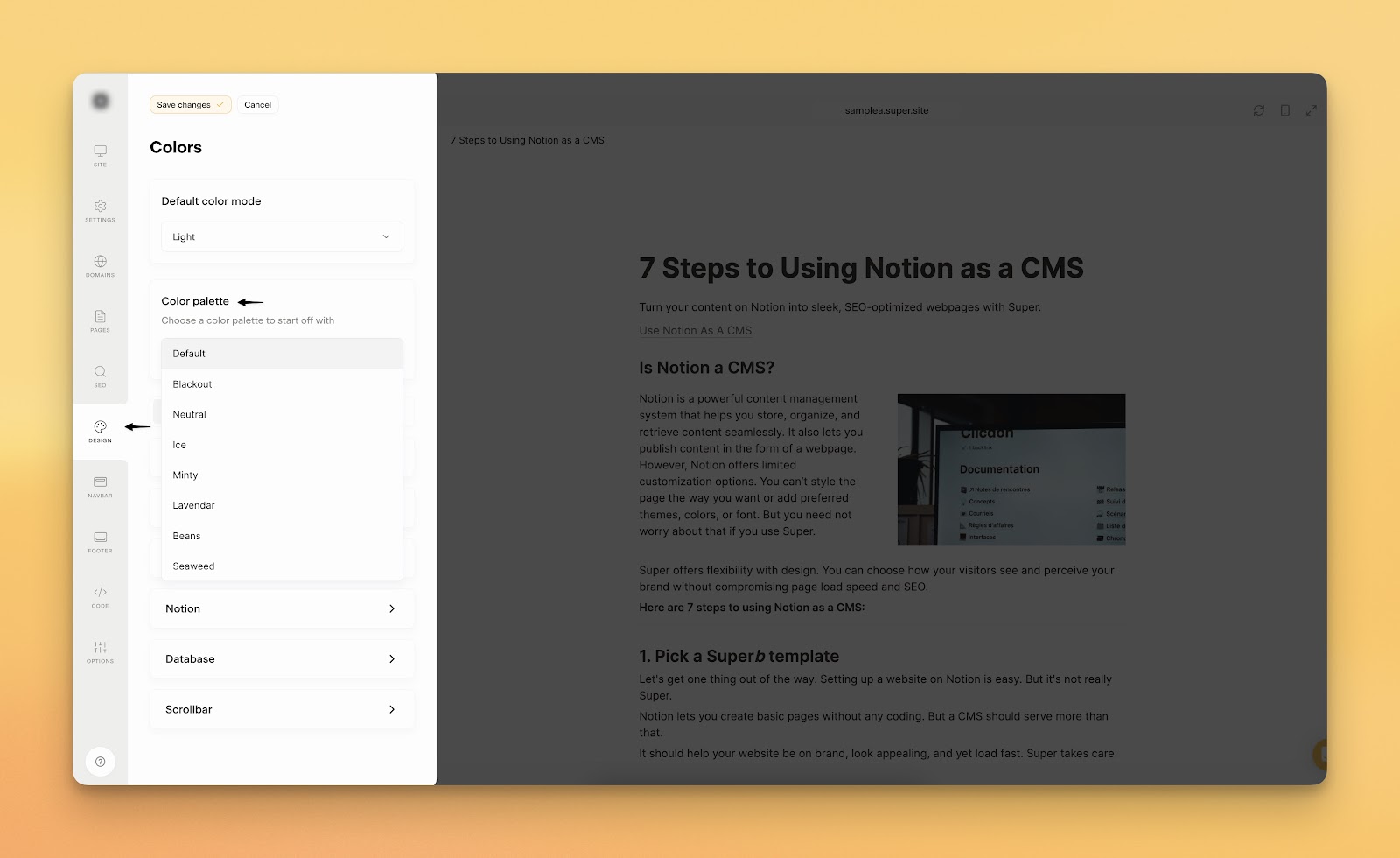
Task: Refresh the site preview
Action: [1259, 110]
